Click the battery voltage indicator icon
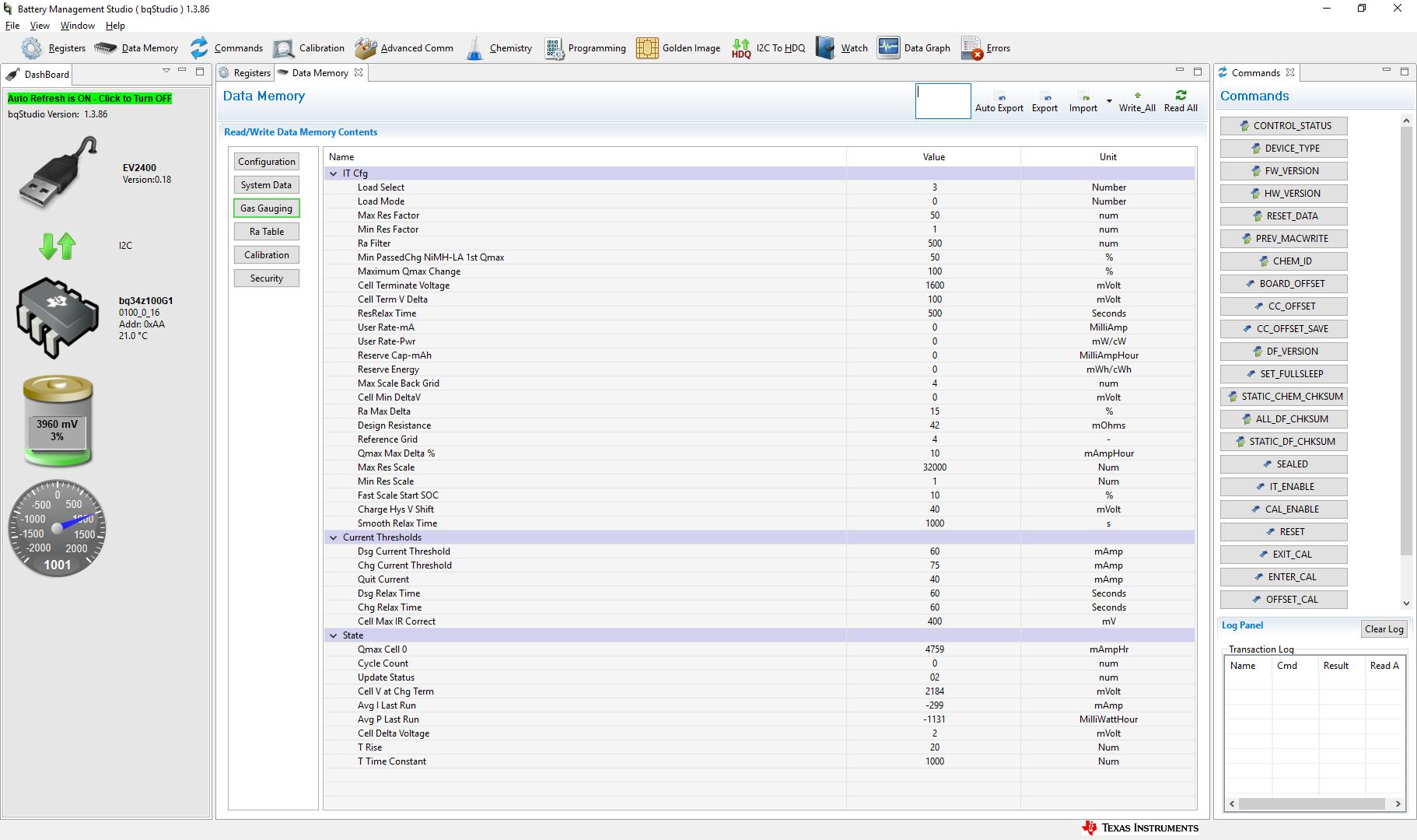 (x=58, y=420)
